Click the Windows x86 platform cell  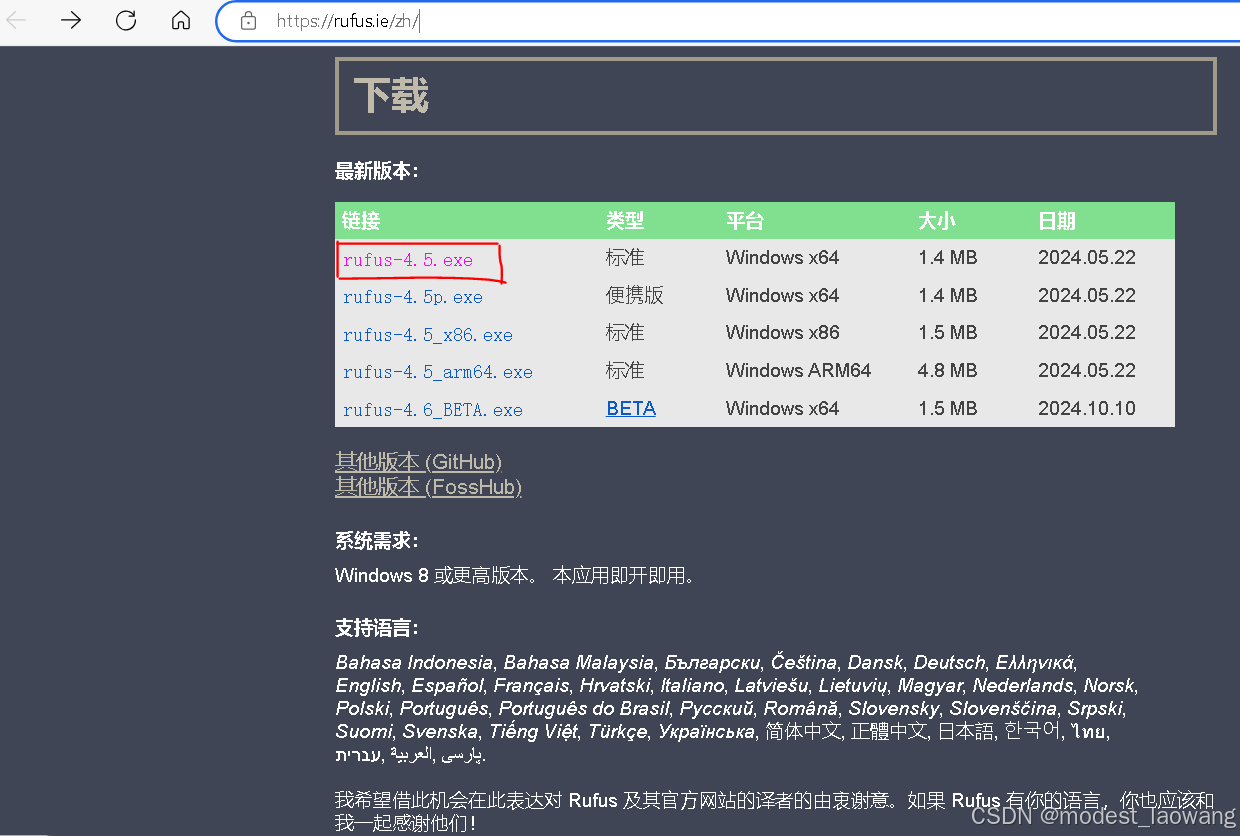pyautogui.click(x=783, y=333)
